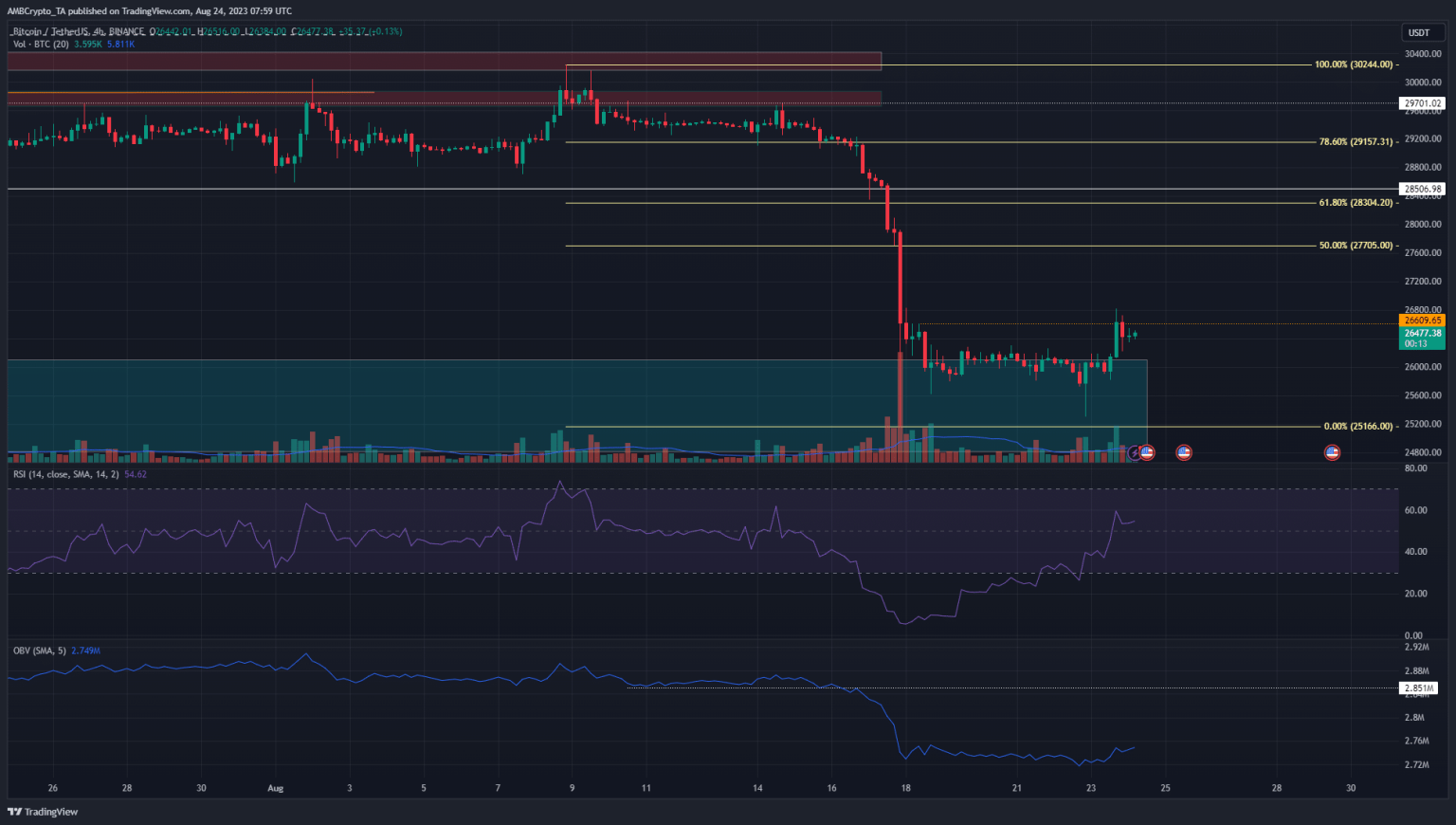Click the 50.00% (27705.00) Fibonacci level label
The image size is (1456, 825).
[x=1356, y=246]
